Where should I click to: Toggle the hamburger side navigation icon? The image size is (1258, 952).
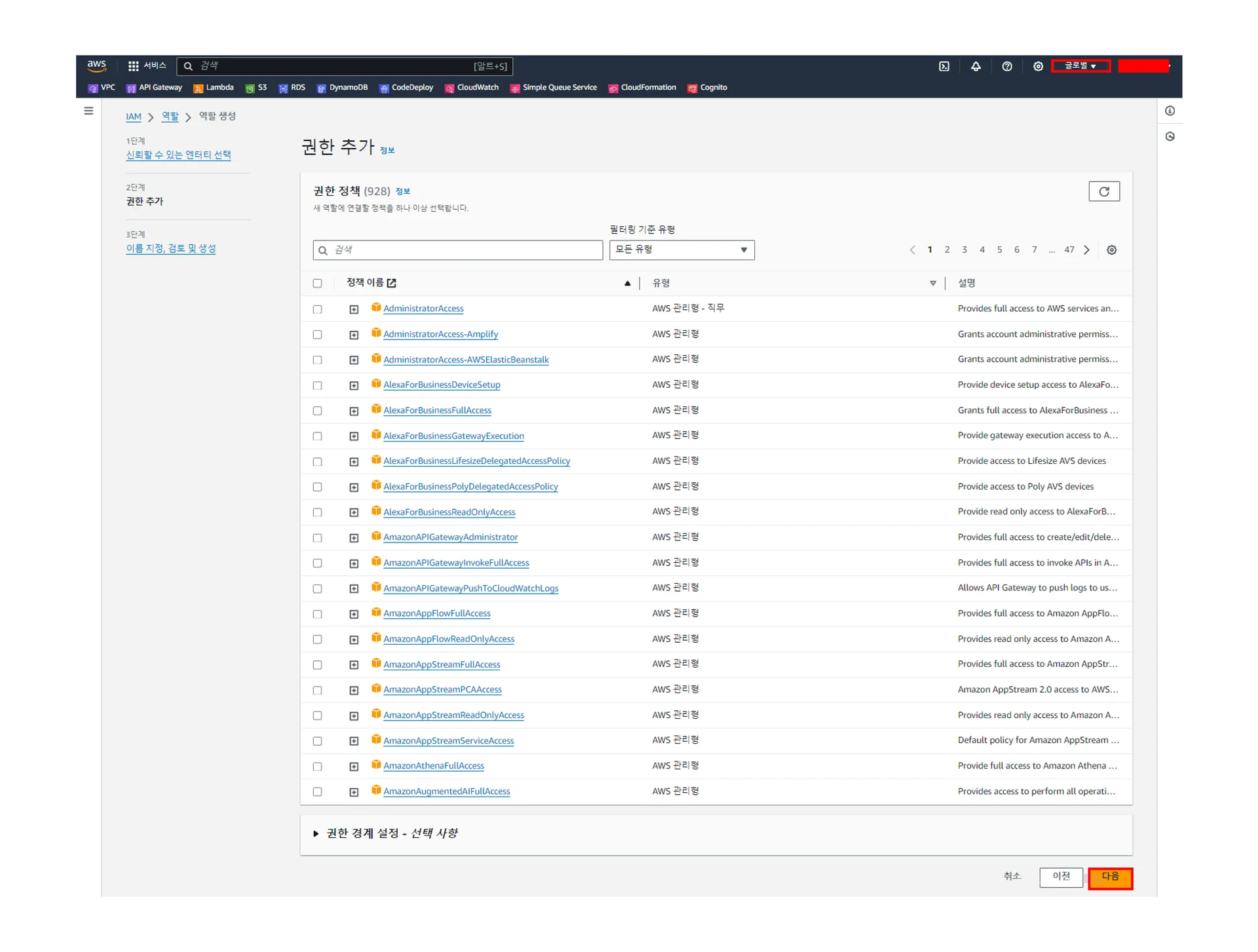88,111
